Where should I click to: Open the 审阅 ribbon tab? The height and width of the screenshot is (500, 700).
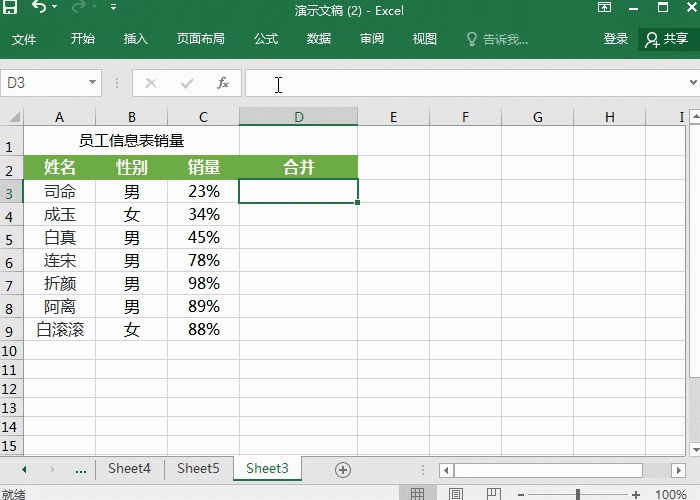pyautogui.click(x=371, y=39)
